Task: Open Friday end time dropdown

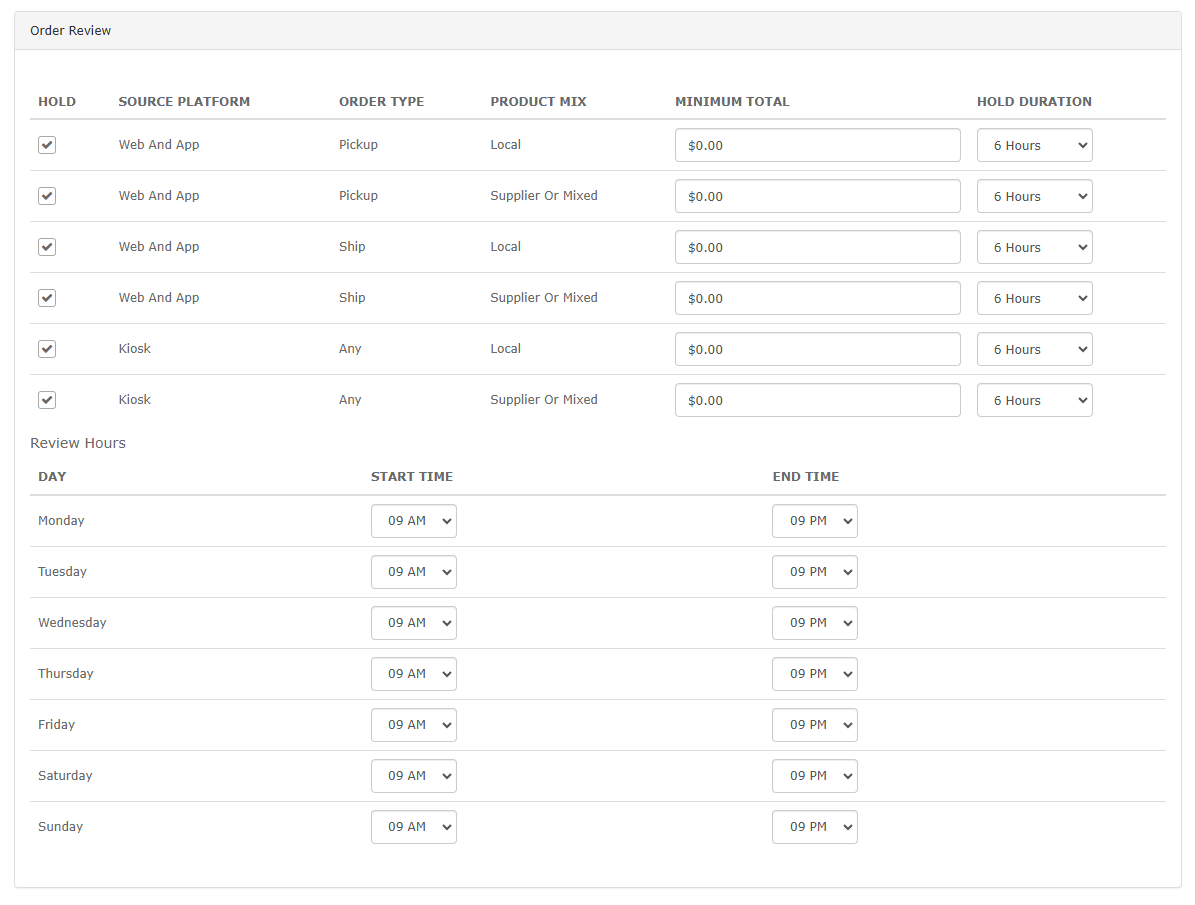Action: tap(815, 725)
